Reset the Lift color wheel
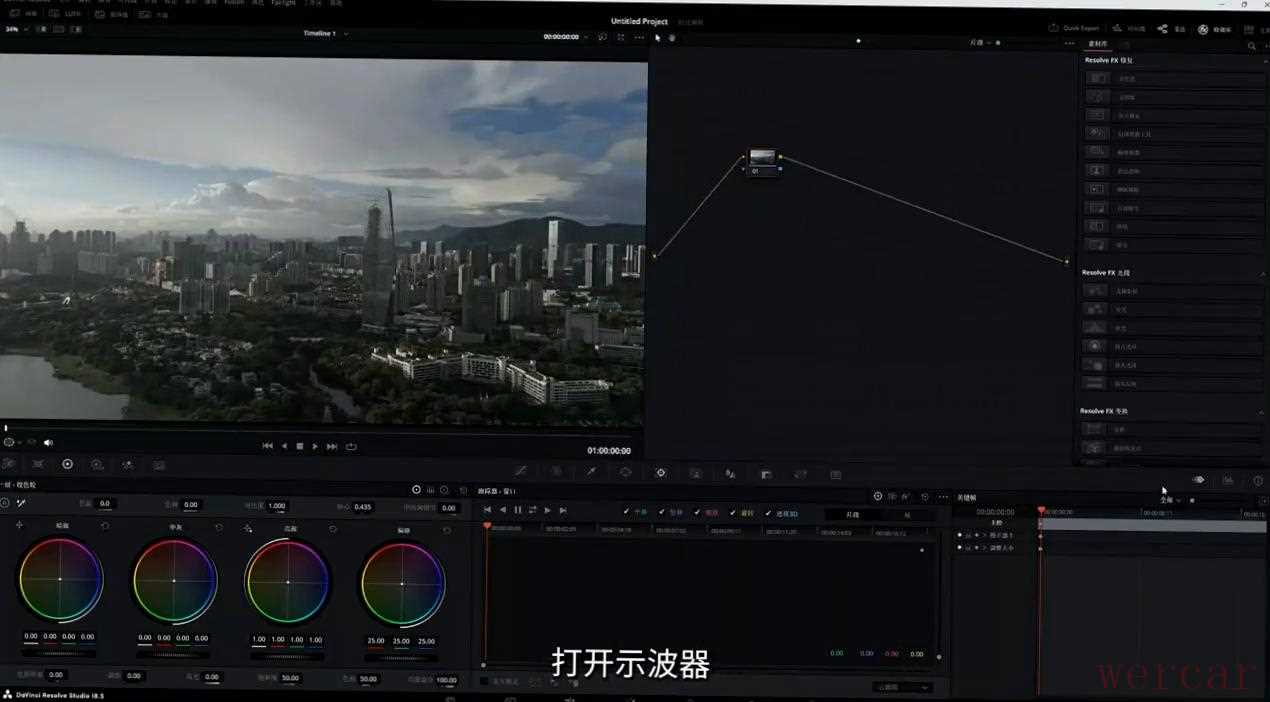 pos(105,526)
